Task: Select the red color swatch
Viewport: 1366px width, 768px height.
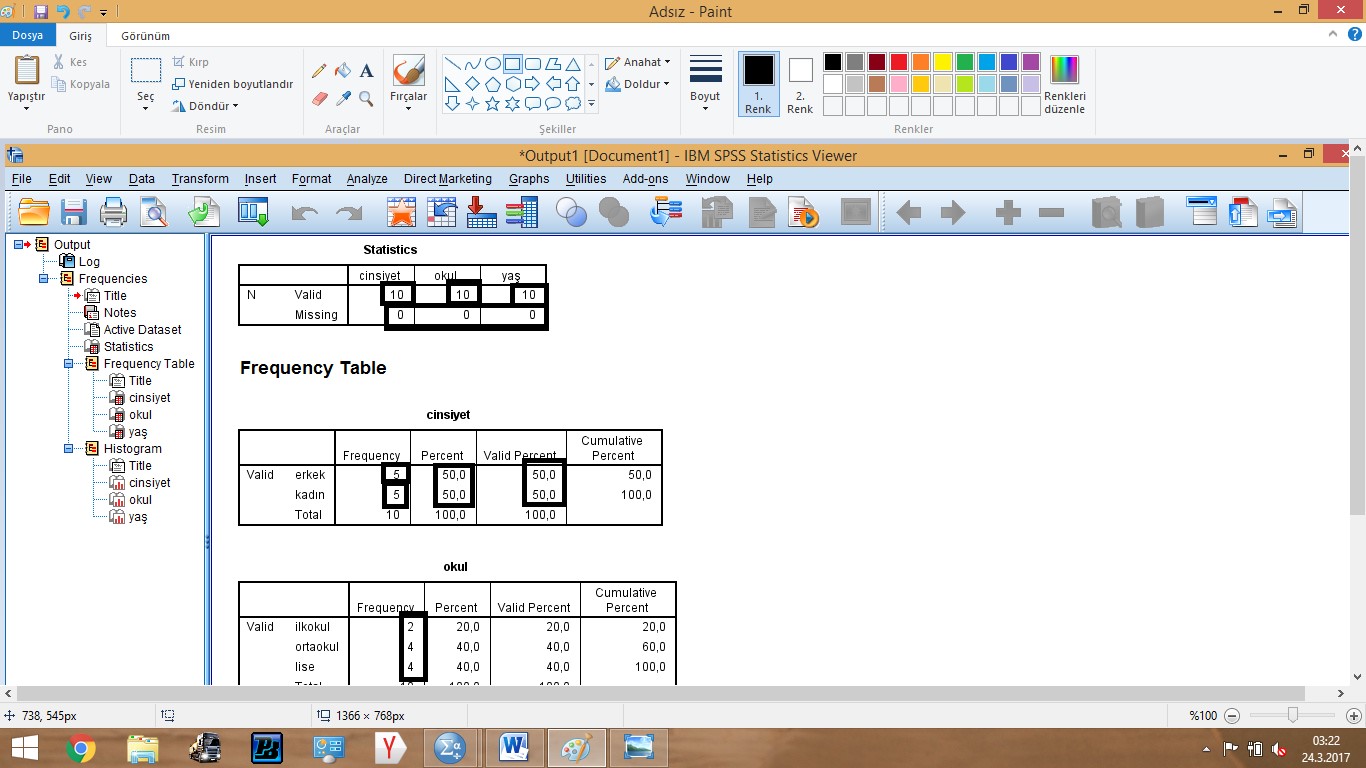Action: coord(898,62)
